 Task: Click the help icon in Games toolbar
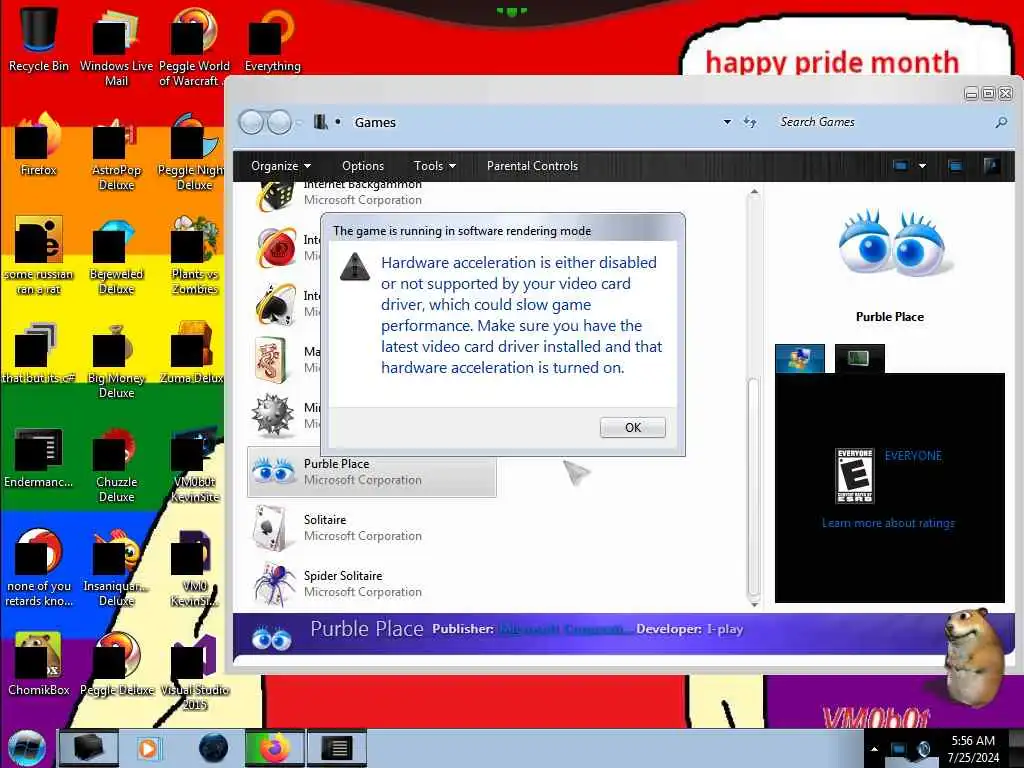(991, 166)
